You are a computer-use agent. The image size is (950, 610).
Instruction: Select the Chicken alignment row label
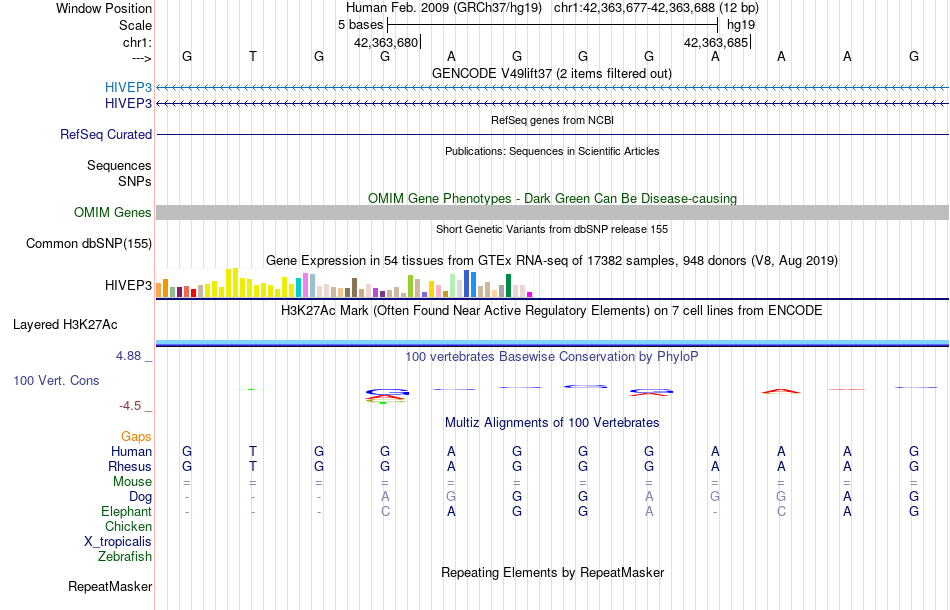128,526
